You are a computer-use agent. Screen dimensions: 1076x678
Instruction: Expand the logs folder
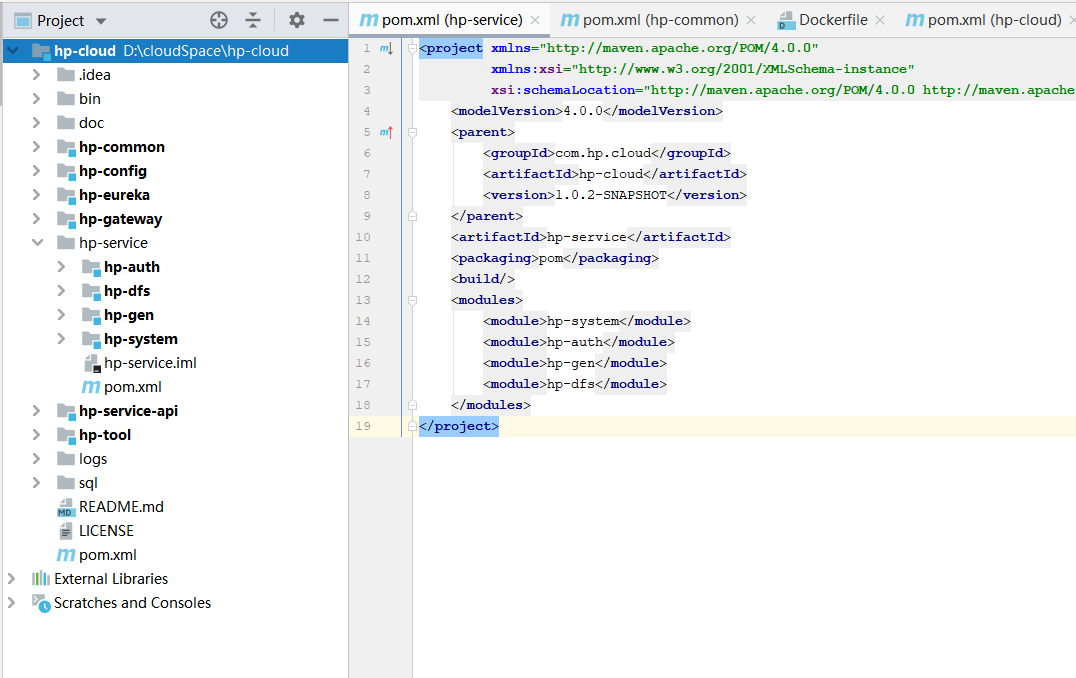click(36, 459)
